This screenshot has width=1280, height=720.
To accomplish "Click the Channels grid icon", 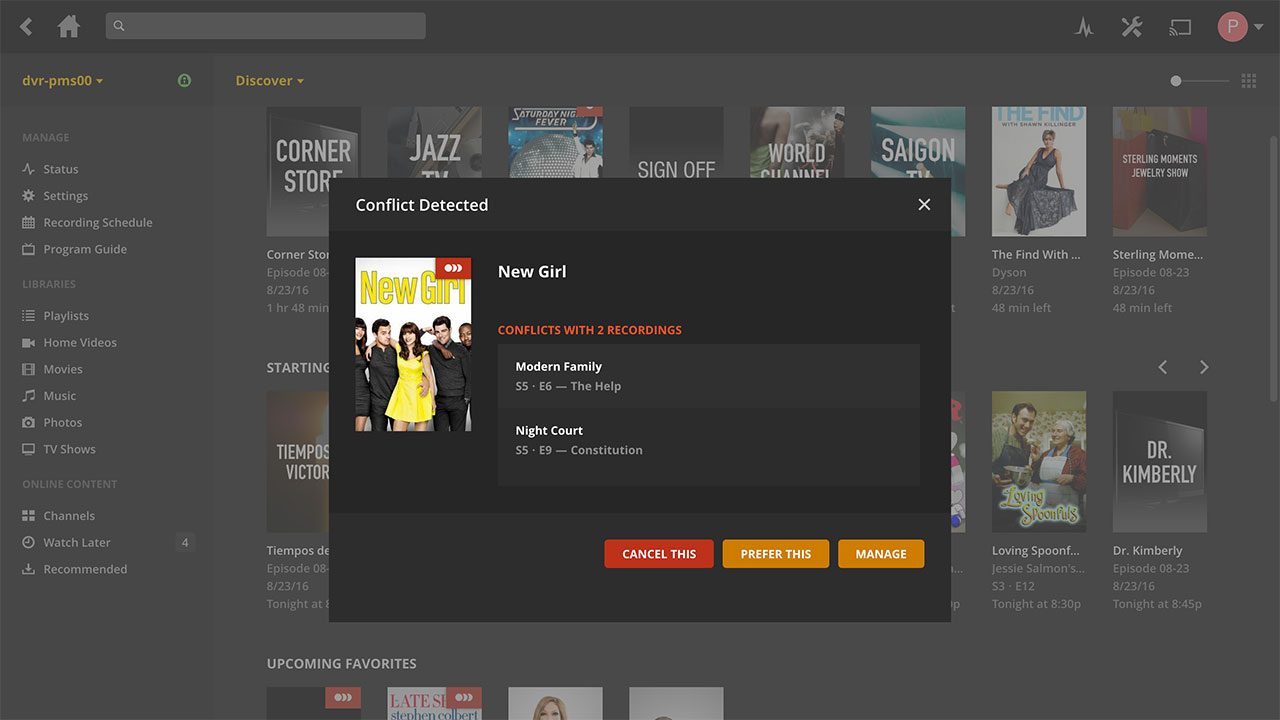I will (x=29, y=516).
